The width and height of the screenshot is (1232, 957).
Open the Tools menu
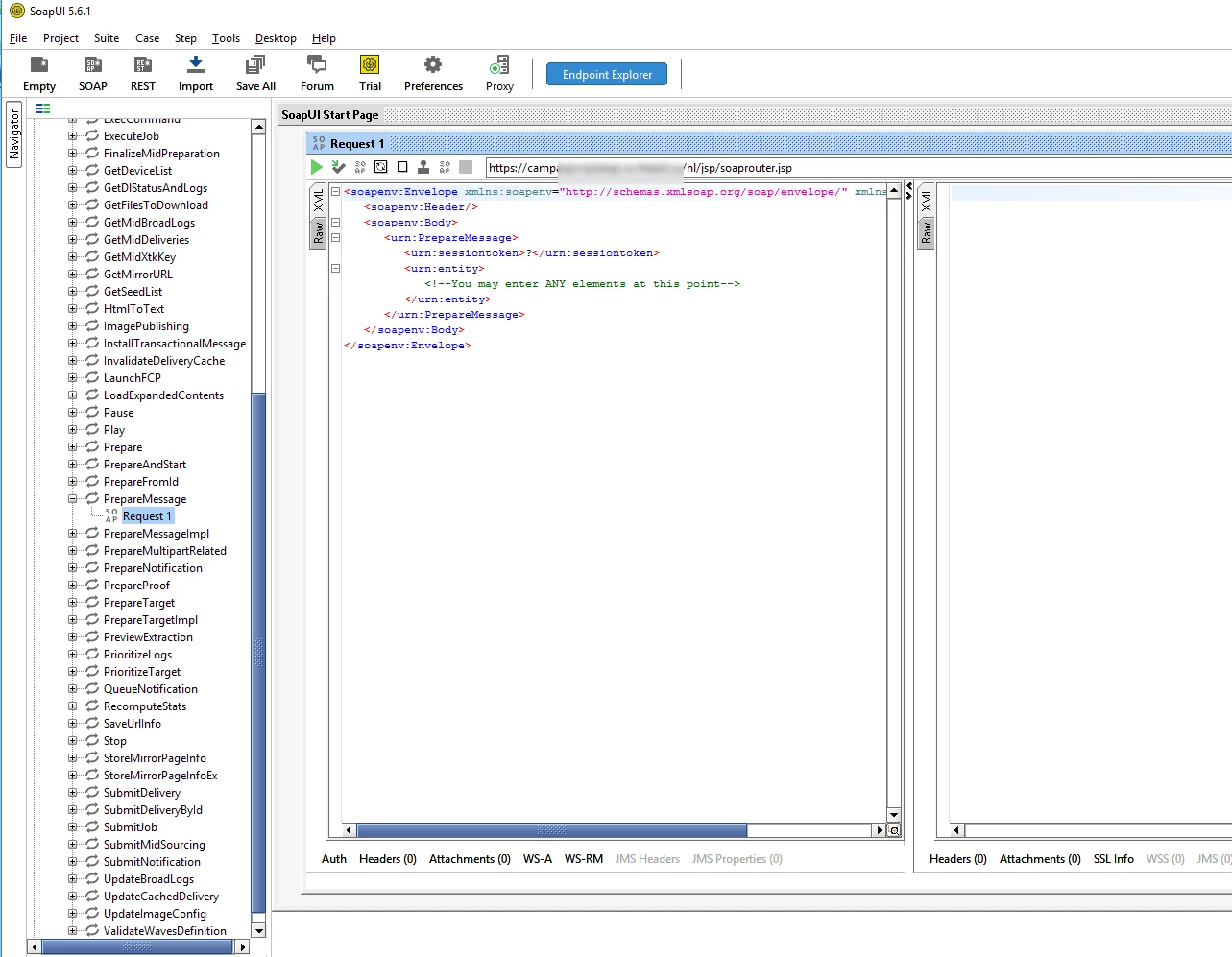(x=226, y=38)
